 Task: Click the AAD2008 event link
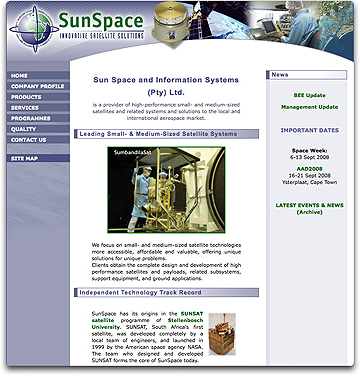pos(310,169)
